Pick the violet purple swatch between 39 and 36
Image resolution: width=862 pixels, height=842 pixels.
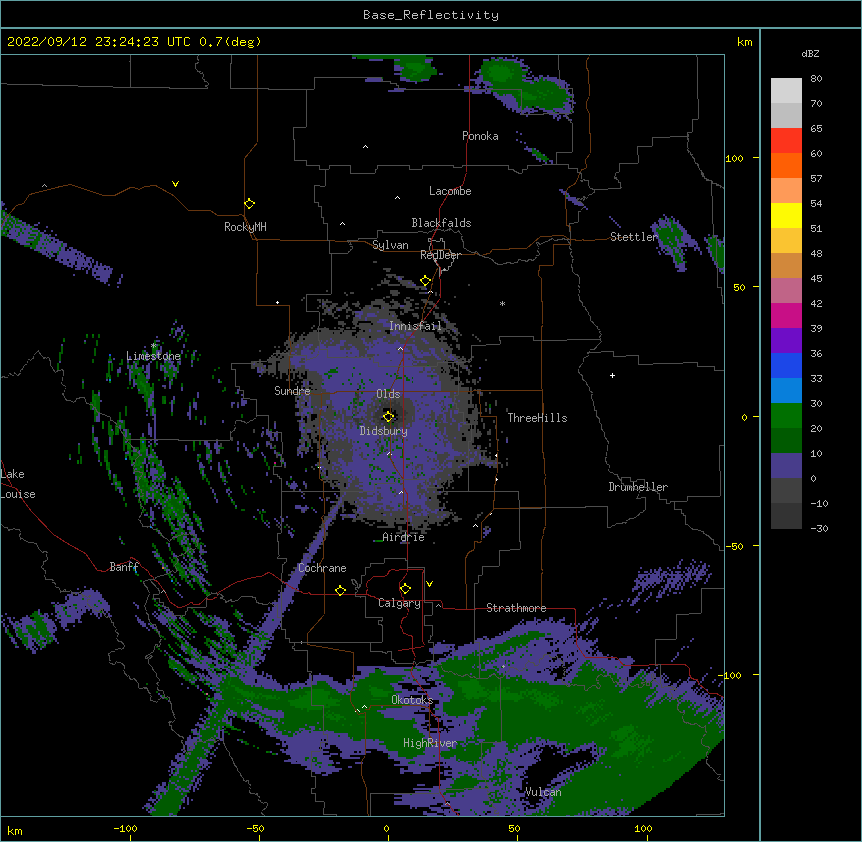(x=786, y=340)
